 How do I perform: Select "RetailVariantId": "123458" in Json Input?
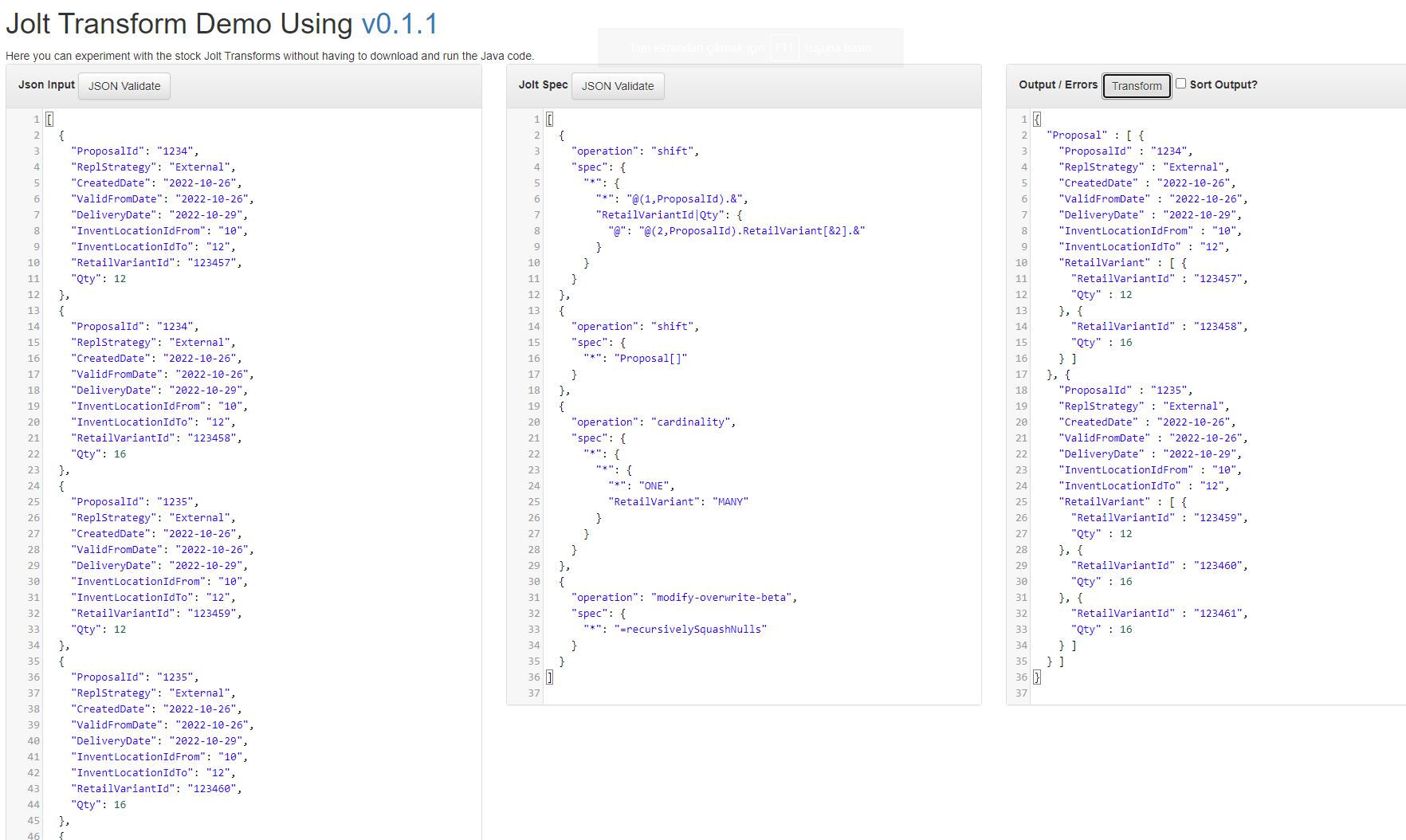click(x=155, y=438)
